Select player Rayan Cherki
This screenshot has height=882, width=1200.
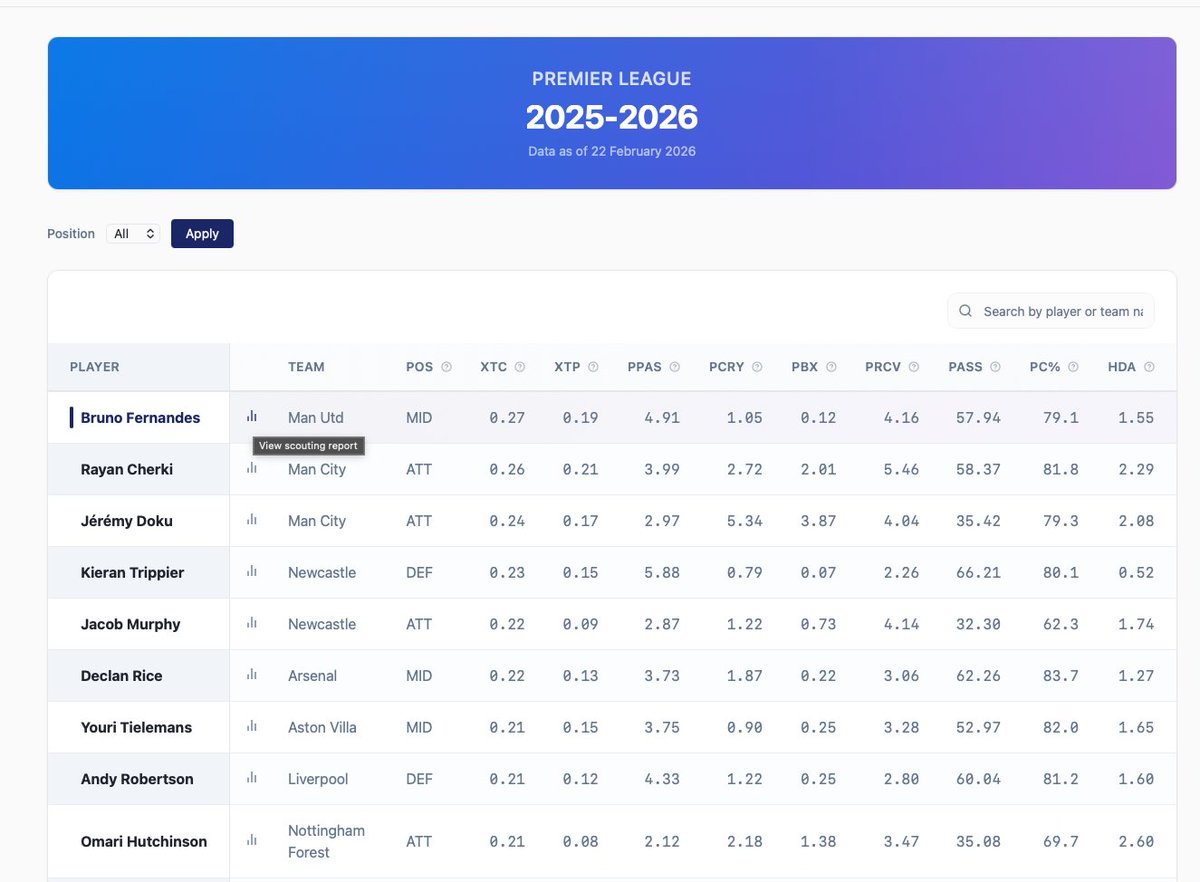pyautogui.click(x=127, y=469)
